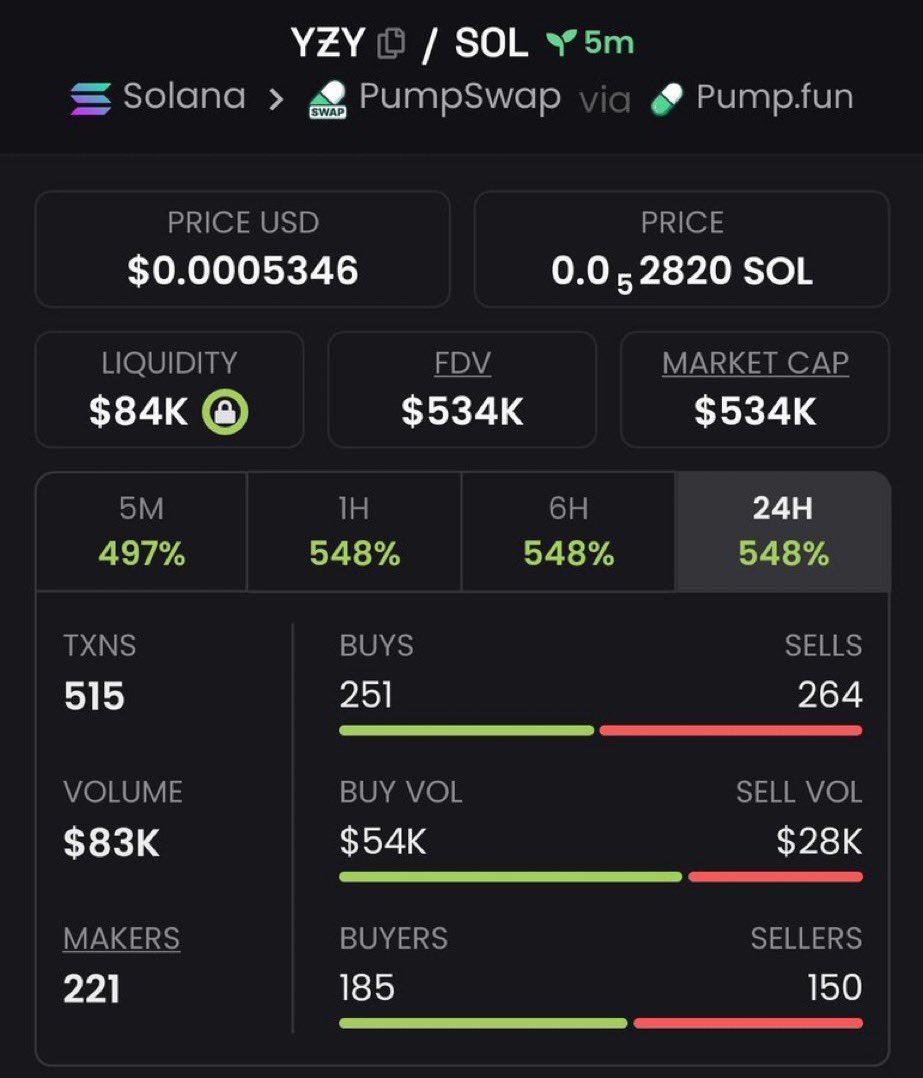
Task: Click the Pump.fun pill icon
Action: (x=667, y=100)
